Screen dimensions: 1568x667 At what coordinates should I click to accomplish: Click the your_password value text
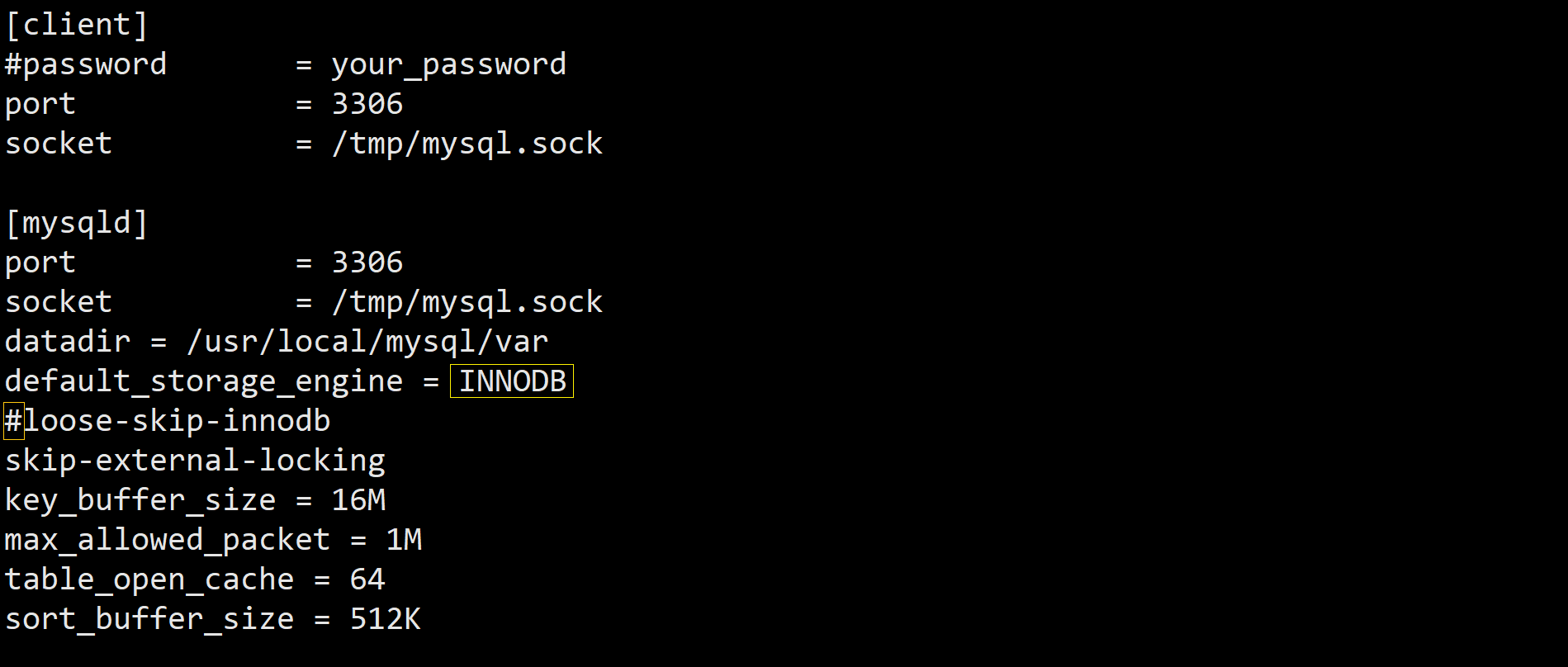448,64
